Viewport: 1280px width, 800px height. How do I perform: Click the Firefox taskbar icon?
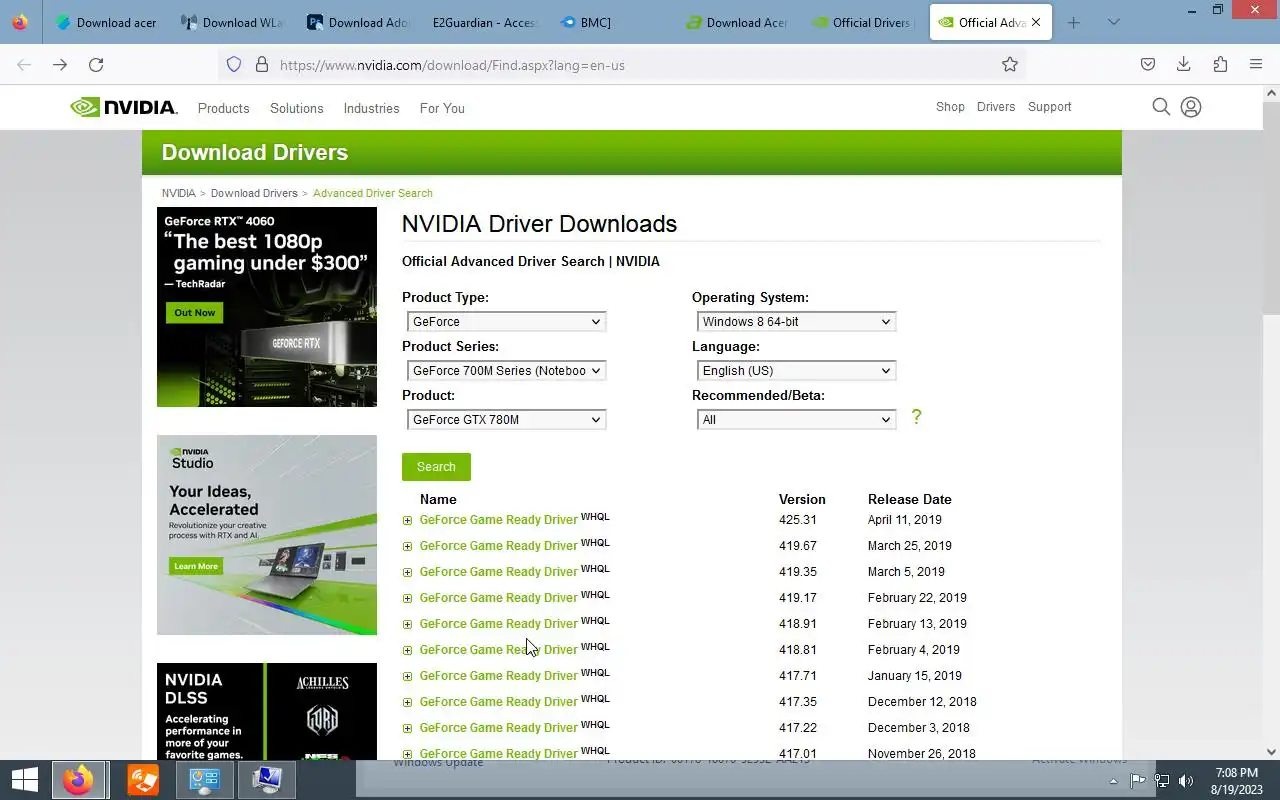(78, 780)
